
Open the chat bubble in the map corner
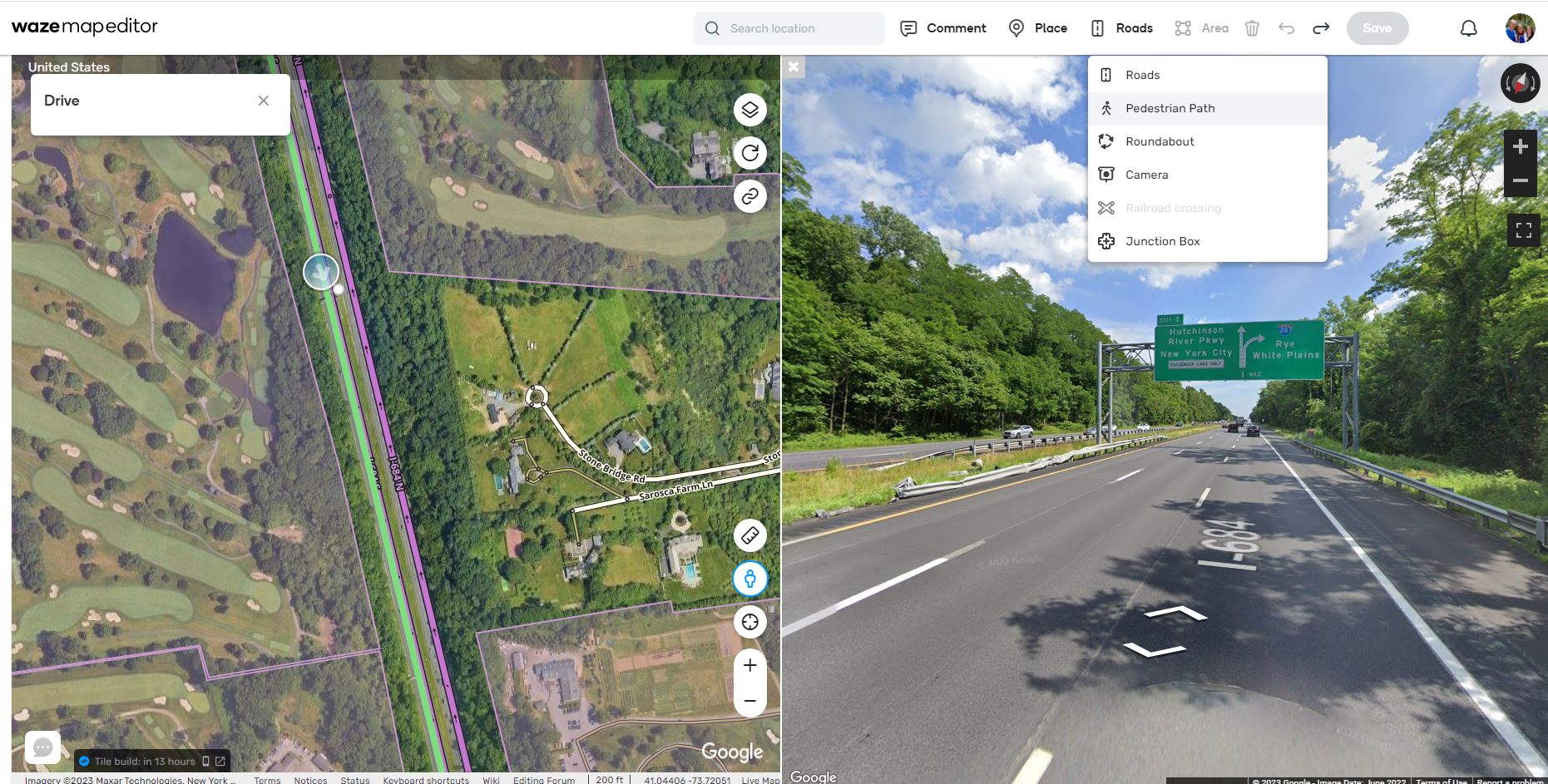tap(42, 747)
